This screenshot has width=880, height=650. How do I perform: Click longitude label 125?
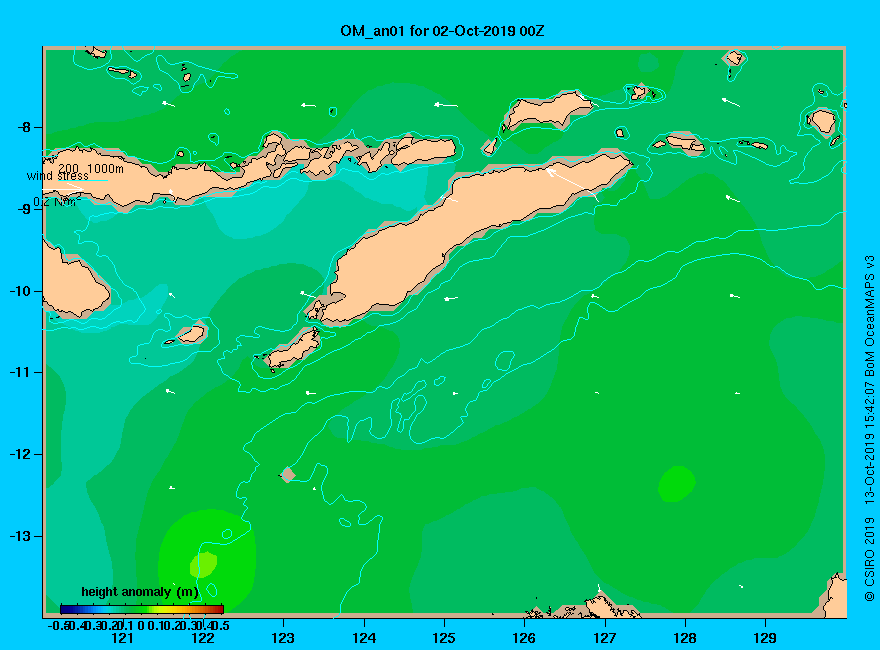444,638
